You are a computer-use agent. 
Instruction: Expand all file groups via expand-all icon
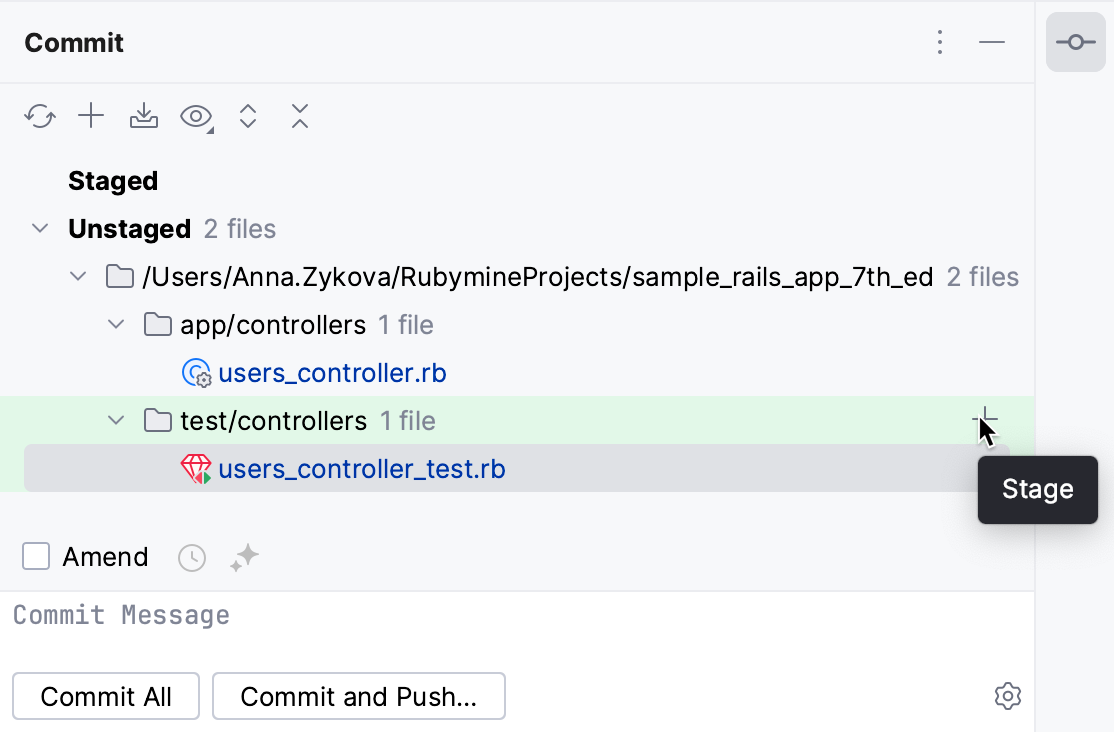[x=248, y=116]
